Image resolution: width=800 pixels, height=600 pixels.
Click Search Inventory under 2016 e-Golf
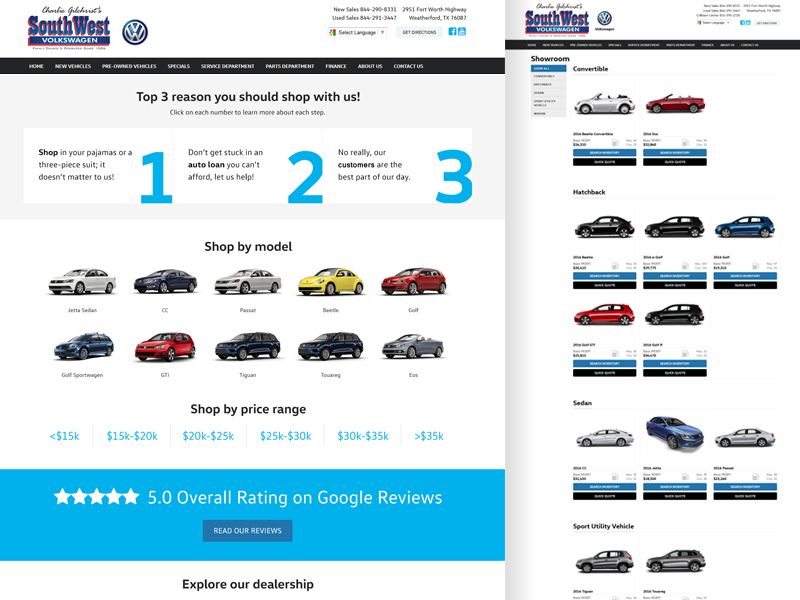click(675, 276)
